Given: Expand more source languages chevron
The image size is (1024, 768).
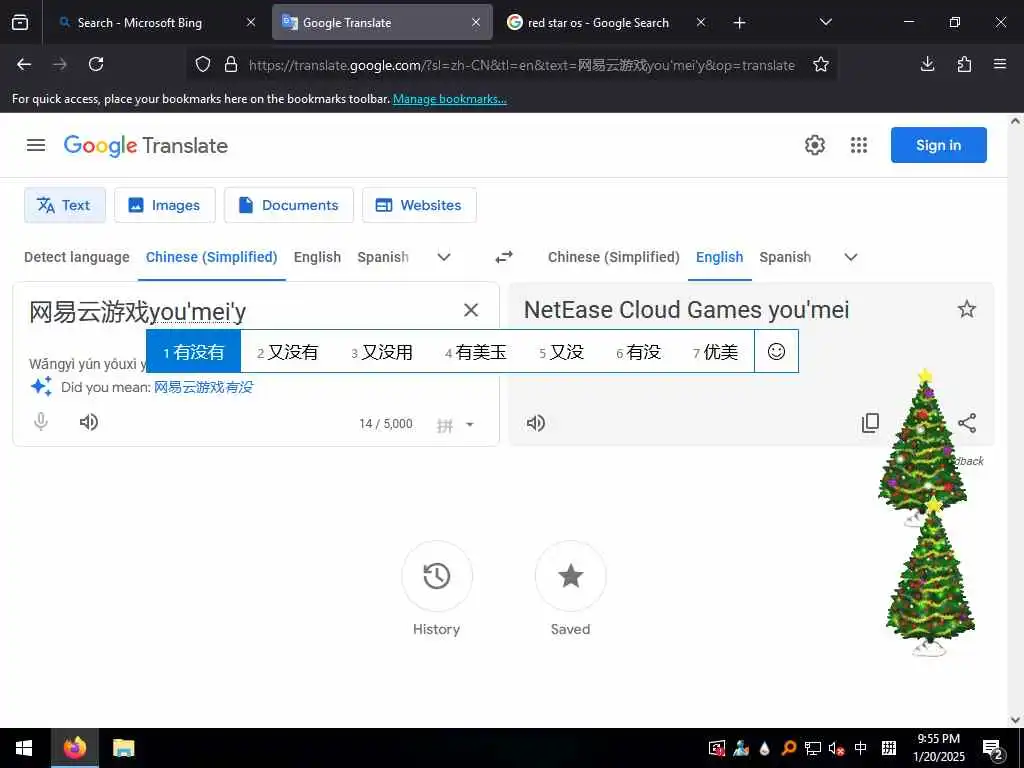Looking at the screenshot, I should point(444,257).
